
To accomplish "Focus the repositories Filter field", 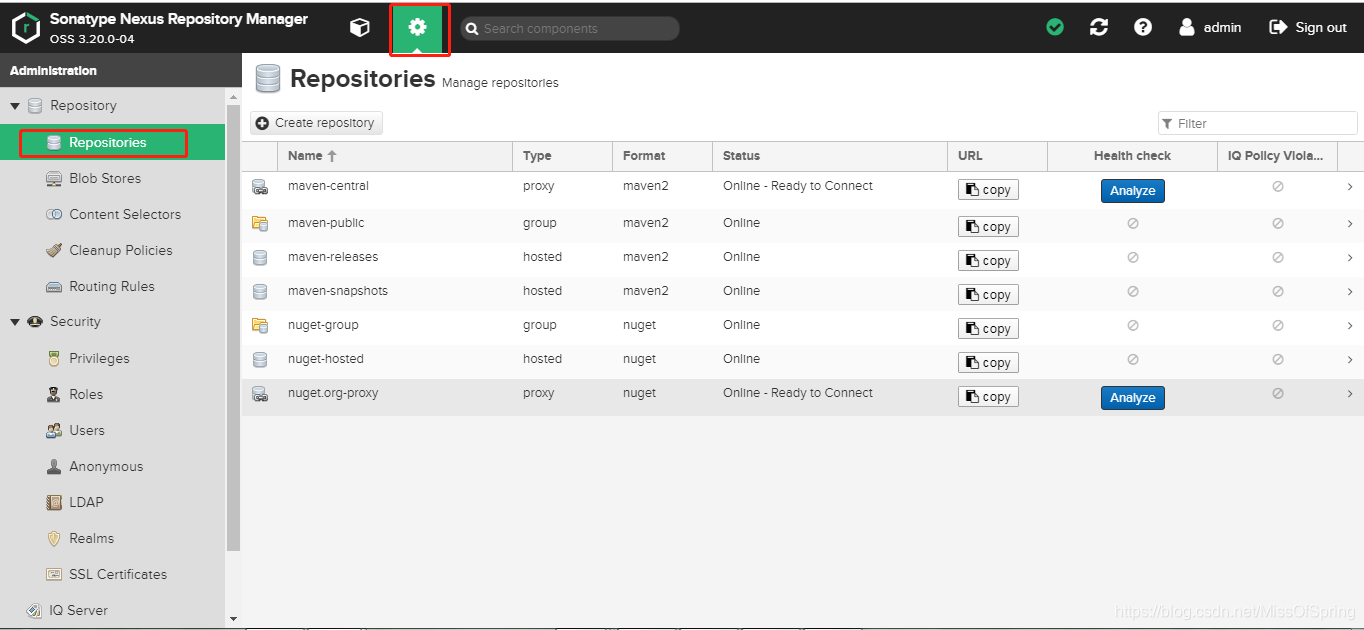I will 1258,123.
